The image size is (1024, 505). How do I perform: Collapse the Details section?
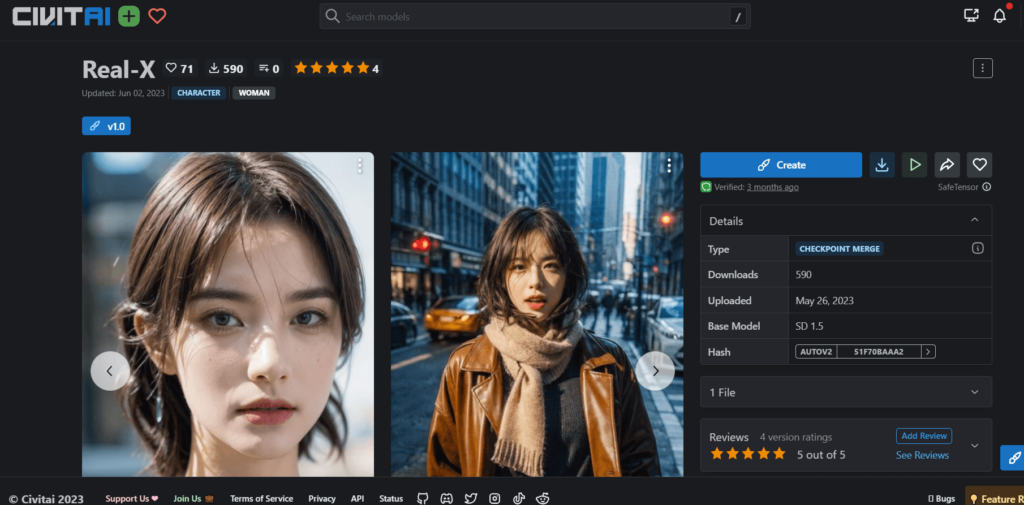coord(974,220)
